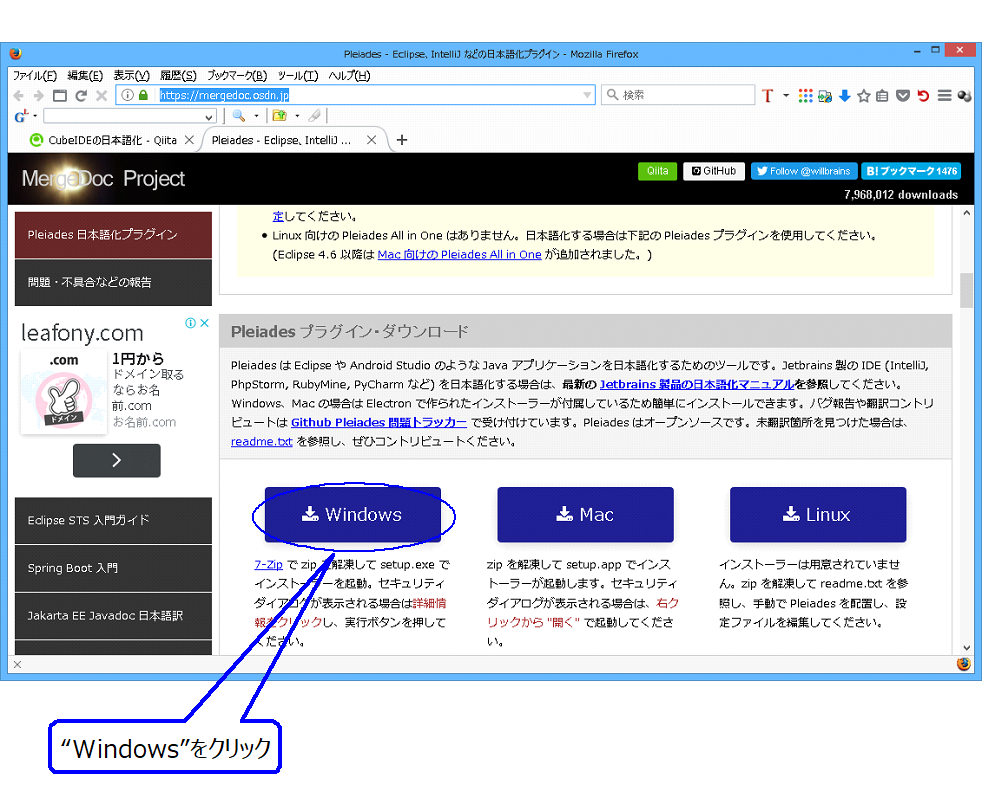Click the Windows download button
The width and height of the screenshot is (982, 789).
pyautogui.click(x=354, y=514)
